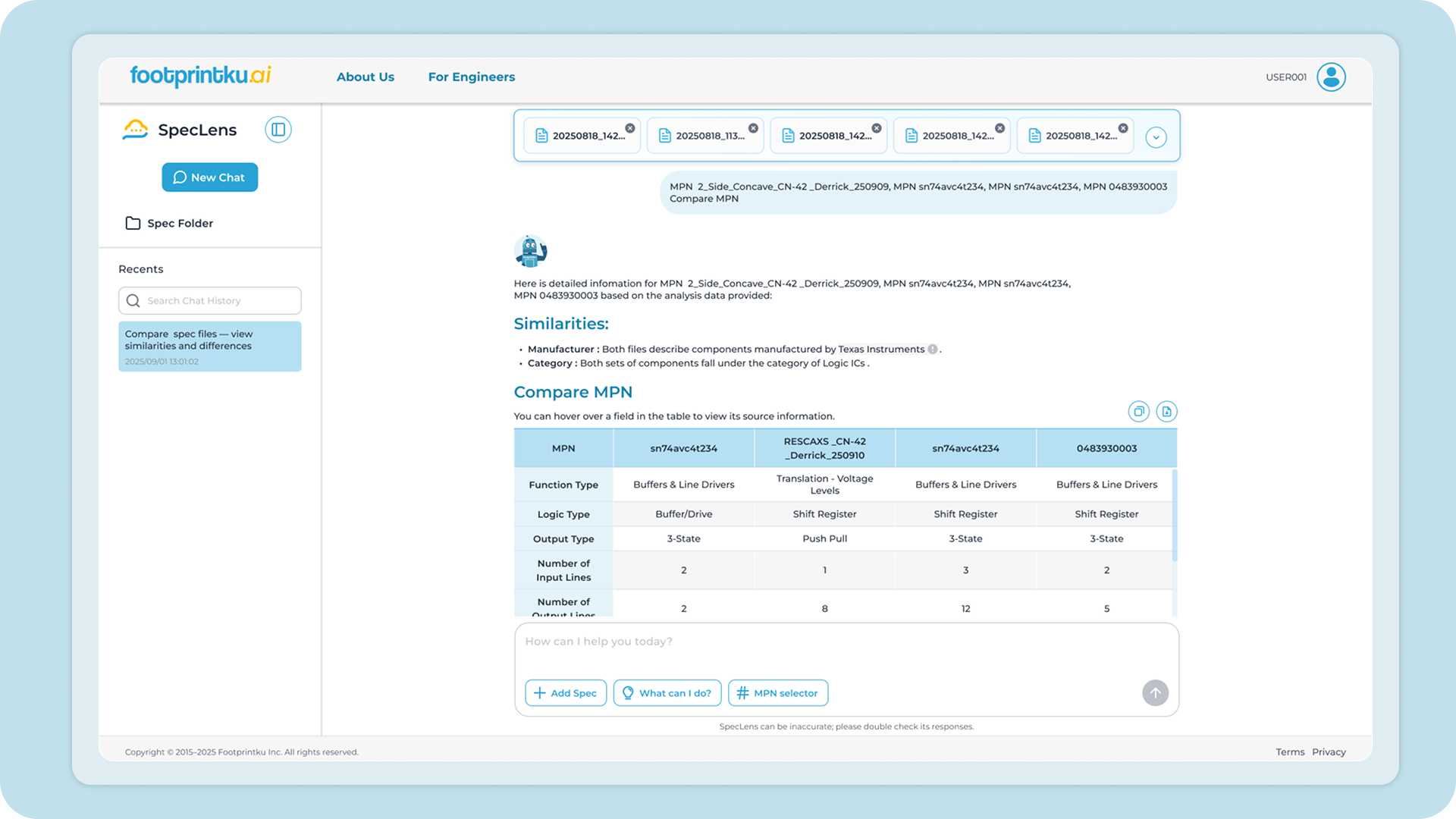Screen dimensions: 1456x819
Task: Click the 'Buffer/Drive' cell
Action: click(x=684, y=514)
